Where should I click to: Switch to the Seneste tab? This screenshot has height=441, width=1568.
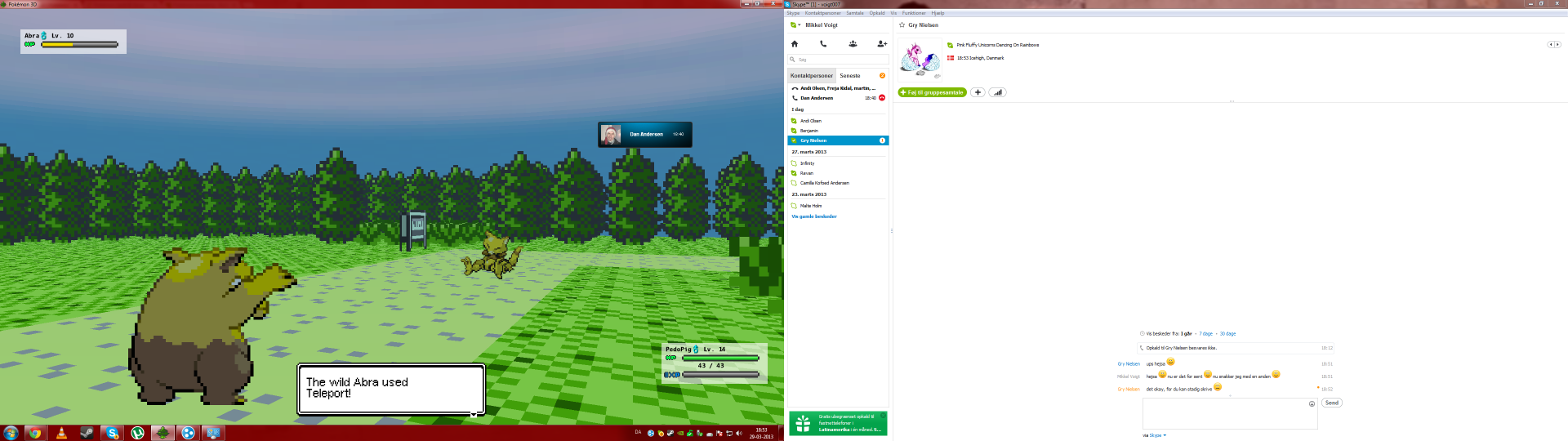[849, 76]
